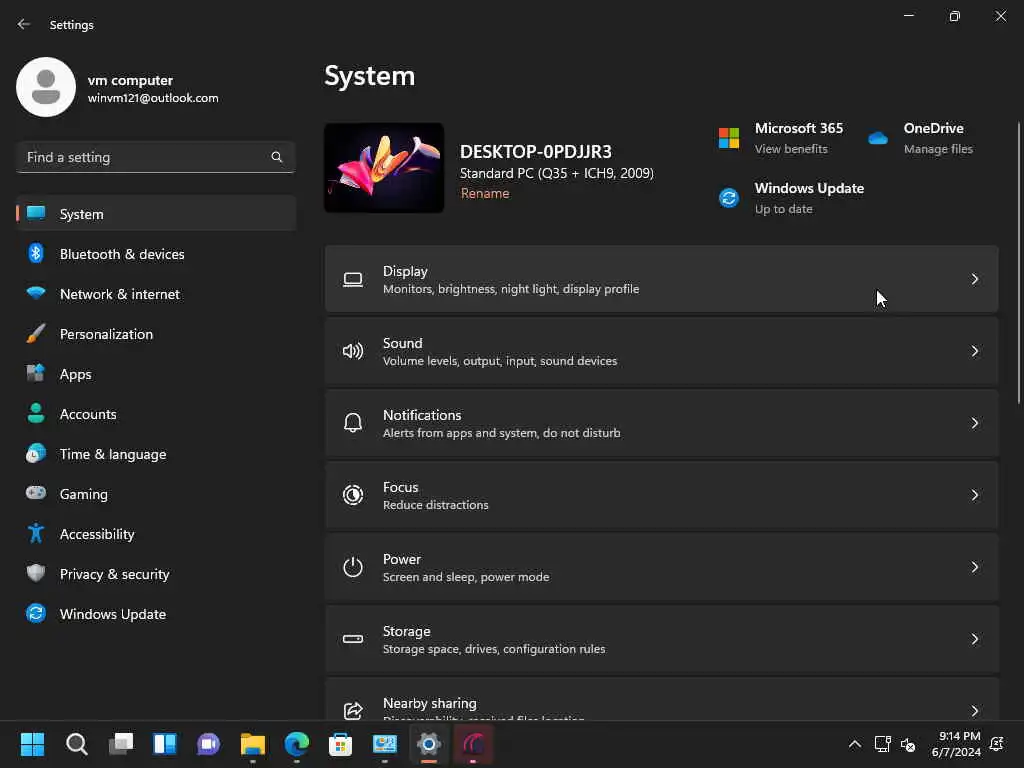Click the Apps icon in sidebar
This screenshot has width=1024, height=768.
click(36, 374)
